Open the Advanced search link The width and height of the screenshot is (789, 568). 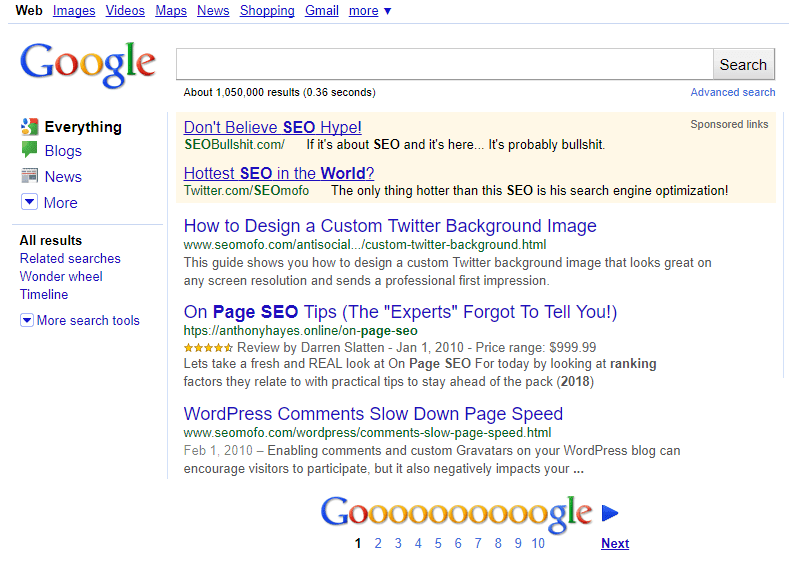[733, 92]
